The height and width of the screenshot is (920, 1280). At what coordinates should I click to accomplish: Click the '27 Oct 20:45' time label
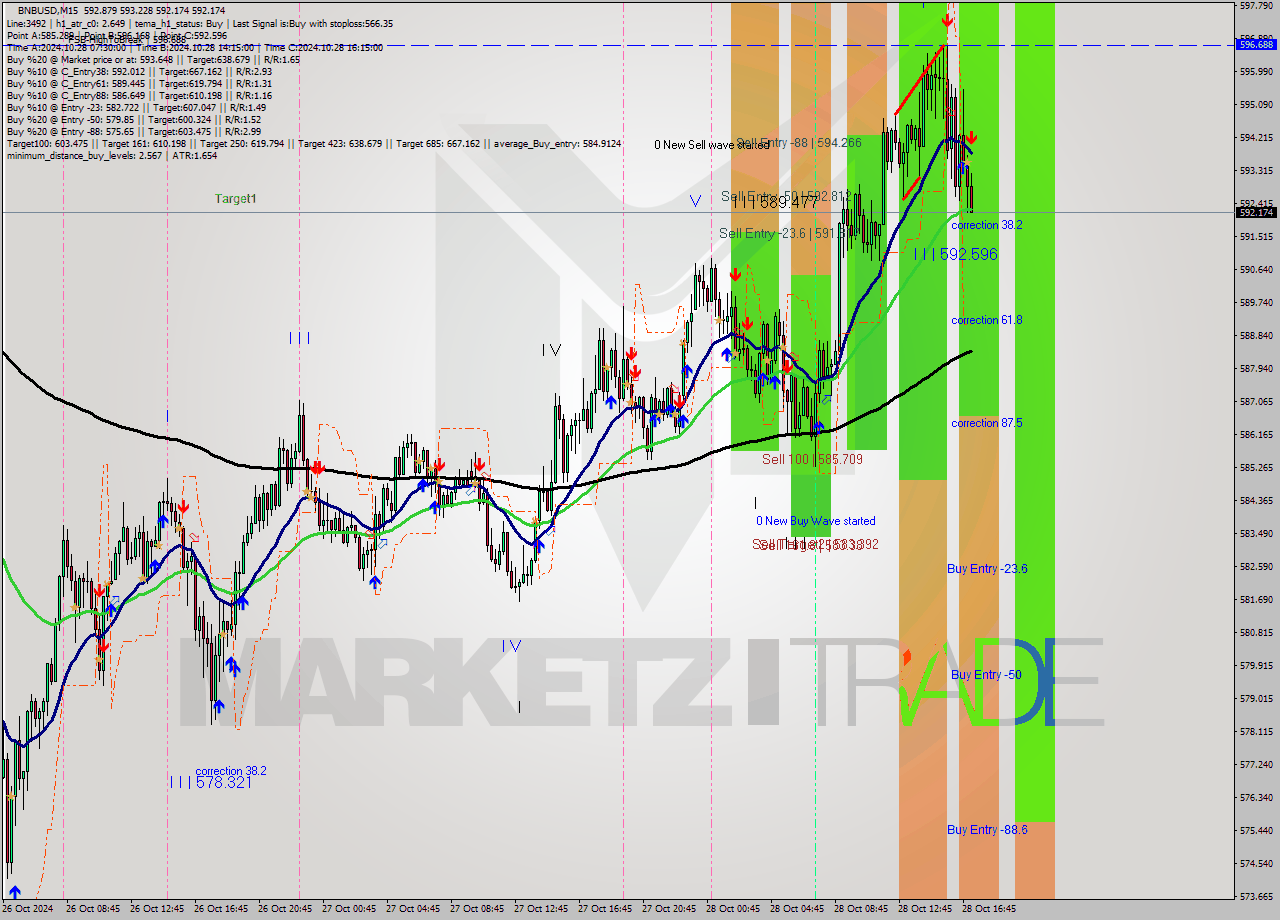[669, 909]
